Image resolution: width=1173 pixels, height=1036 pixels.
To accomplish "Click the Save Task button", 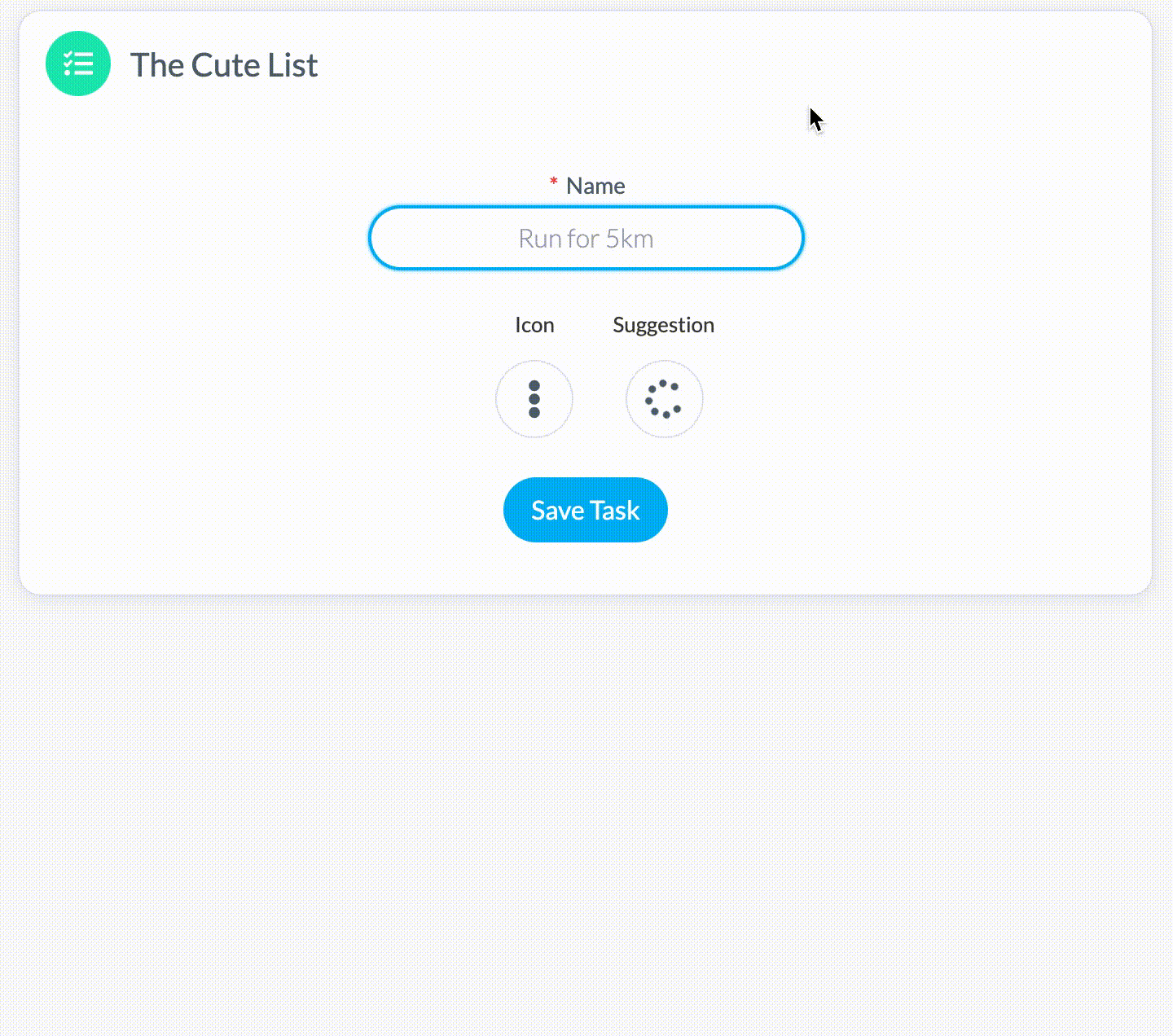I will [585, 510].
